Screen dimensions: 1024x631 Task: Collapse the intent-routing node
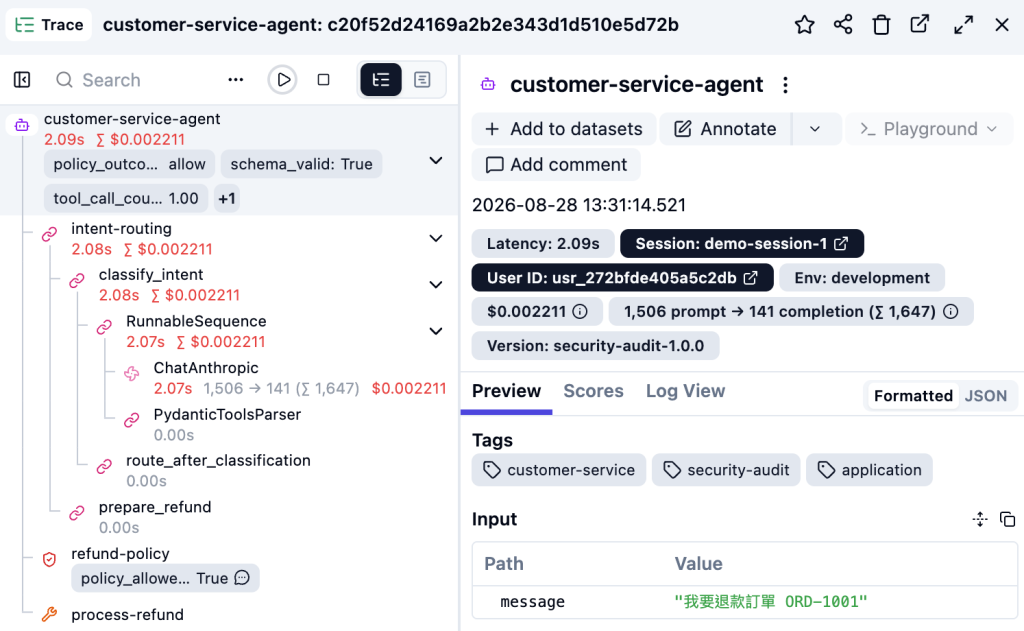(436, 238)
